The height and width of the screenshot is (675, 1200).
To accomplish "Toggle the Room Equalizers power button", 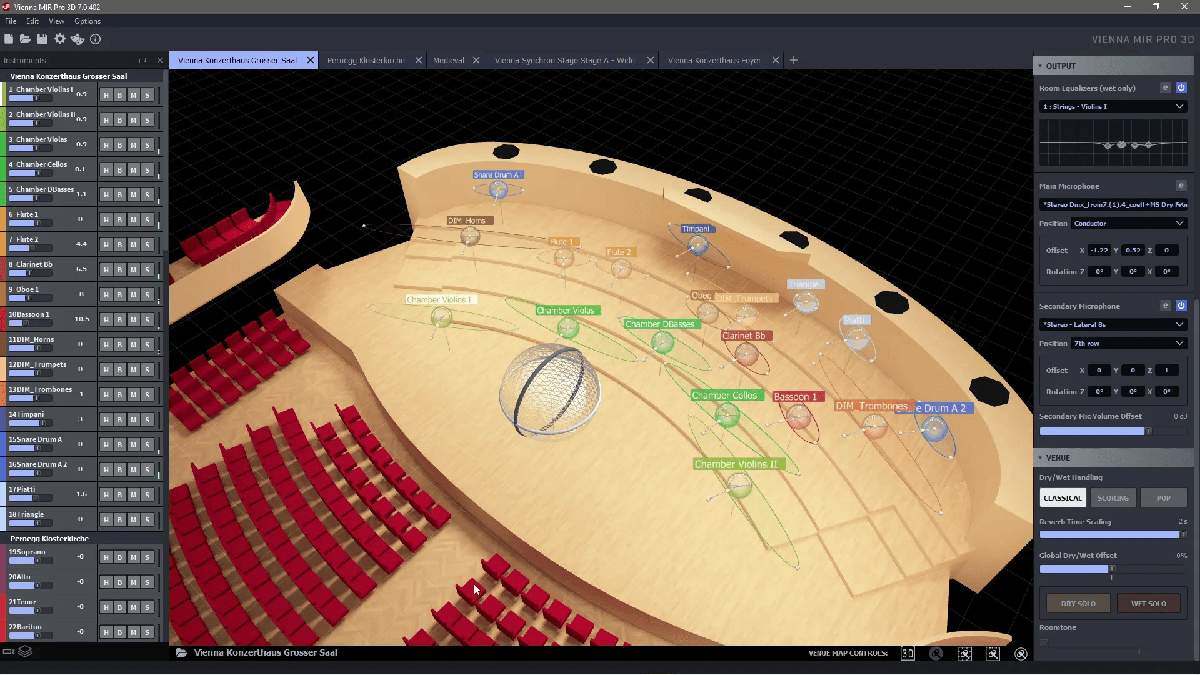I will point(1181,88).
